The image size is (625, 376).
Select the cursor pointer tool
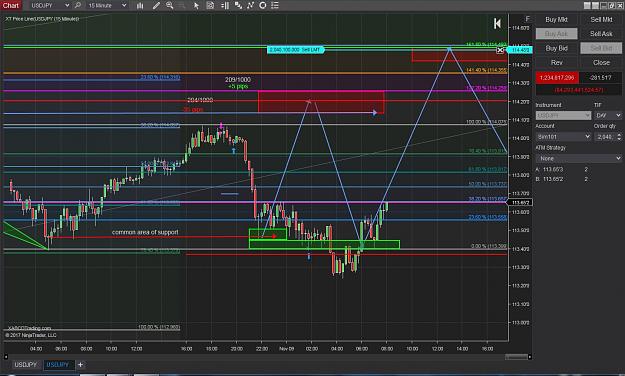point(196,5)
